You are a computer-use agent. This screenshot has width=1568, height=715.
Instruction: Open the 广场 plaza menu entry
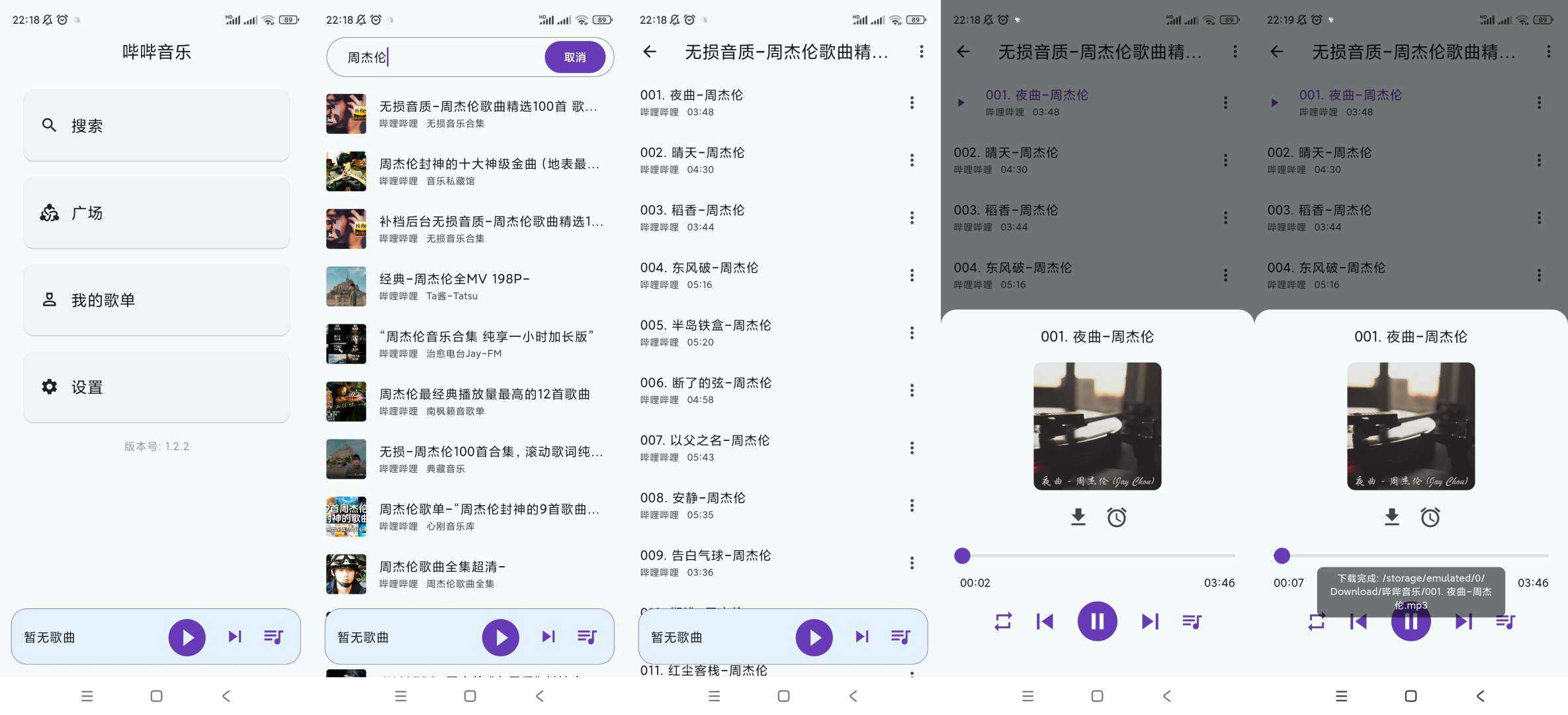tap(157, 213)
